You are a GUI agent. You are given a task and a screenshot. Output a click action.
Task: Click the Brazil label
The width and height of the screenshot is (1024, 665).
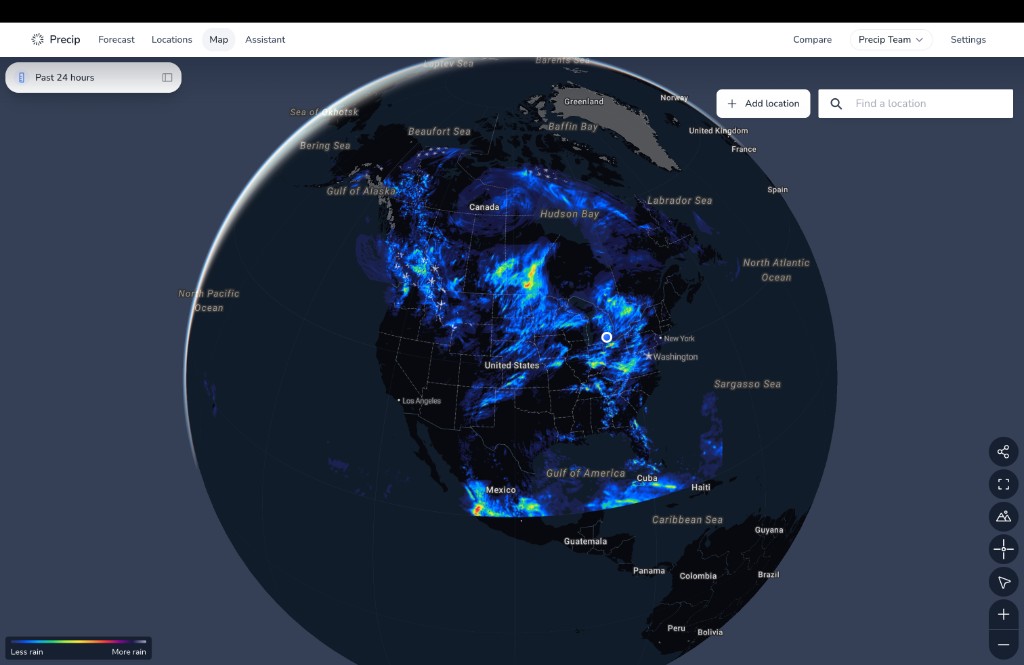pyautogui.click(x=769, y=575)
